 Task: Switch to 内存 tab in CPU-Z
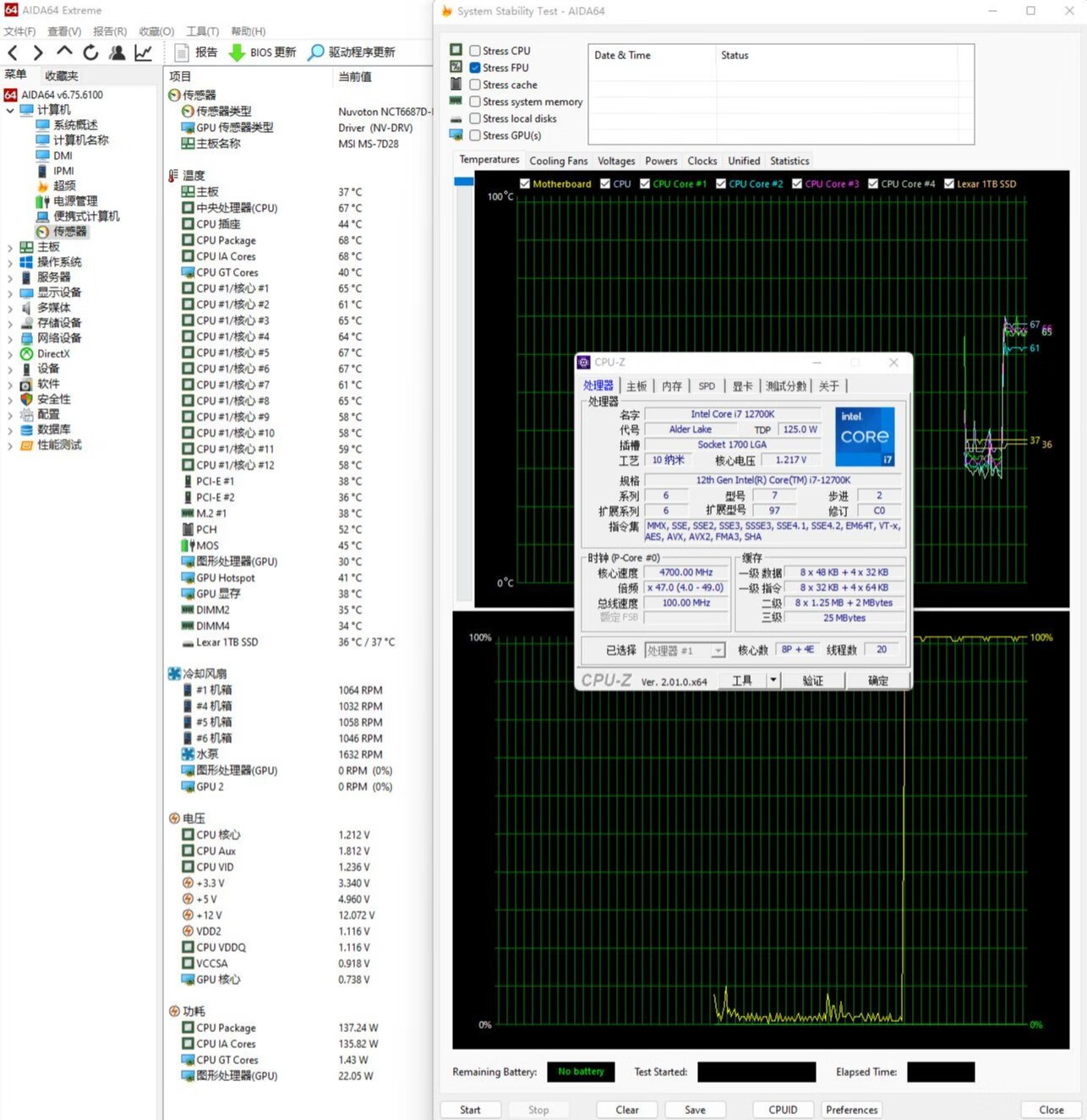tap(672, 386)
